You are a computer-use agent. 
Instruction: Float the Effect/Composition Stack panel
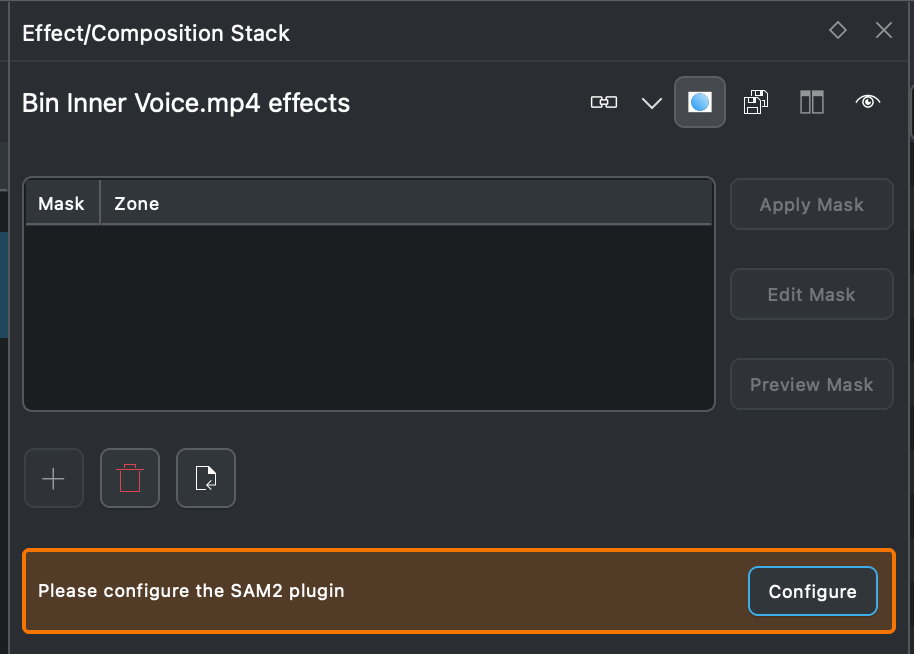click(838, 31)
